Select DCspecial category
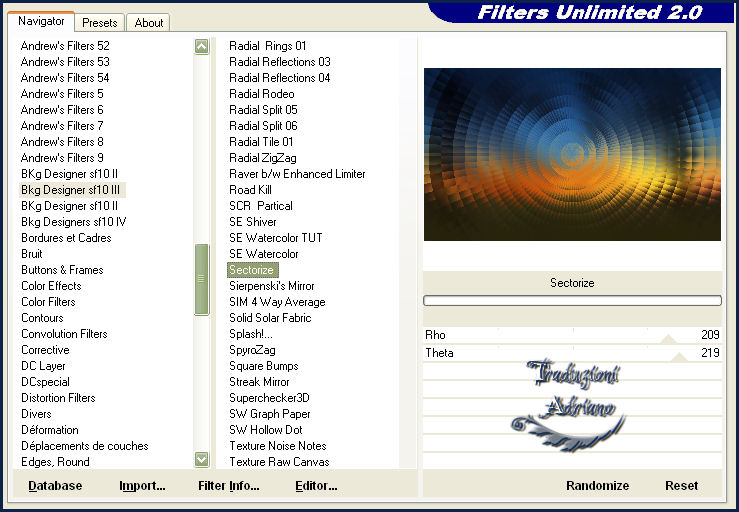739x512 pixels. 45,382
